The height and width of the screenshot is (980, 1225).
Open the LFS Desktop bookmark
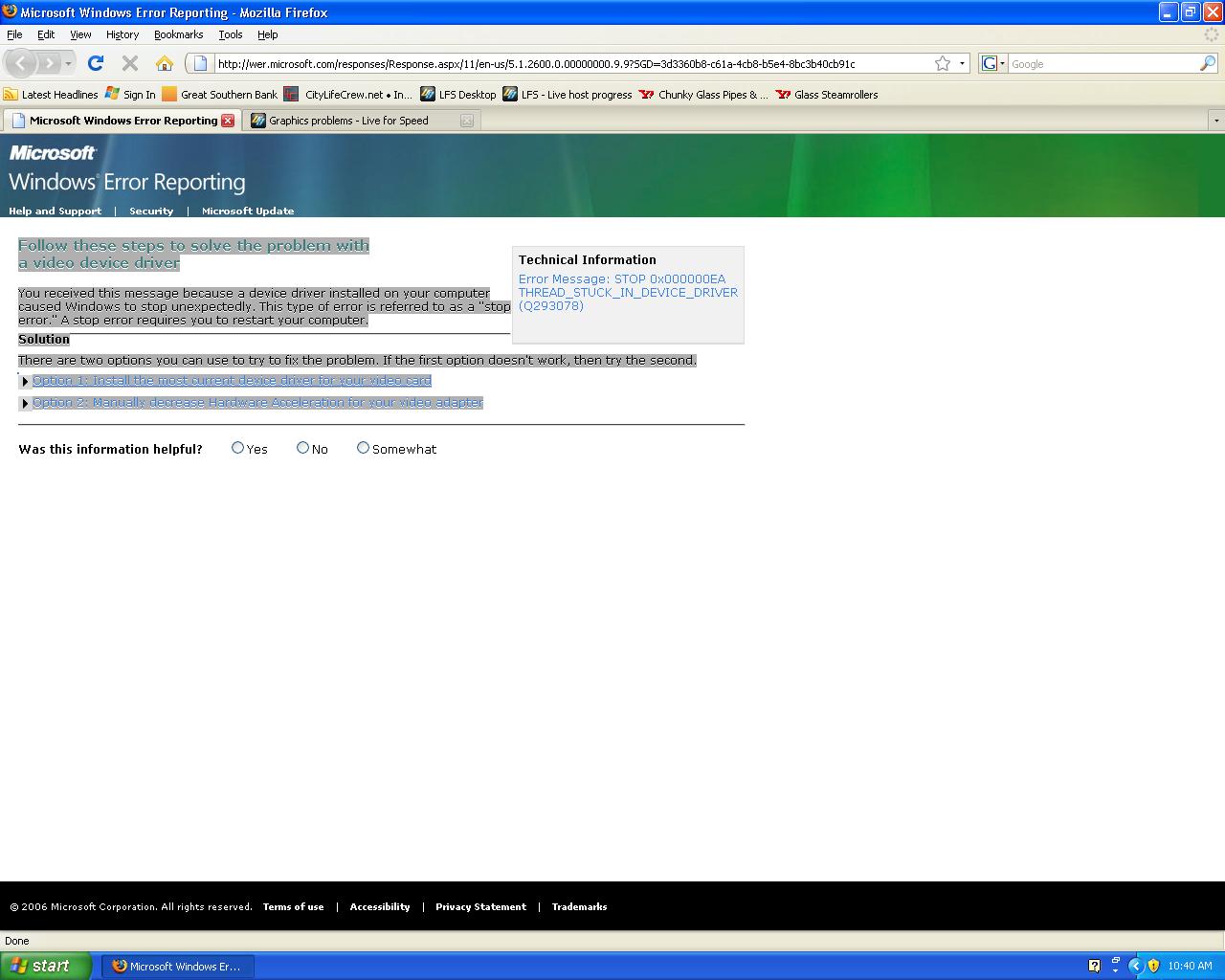(x=458, y=95)
